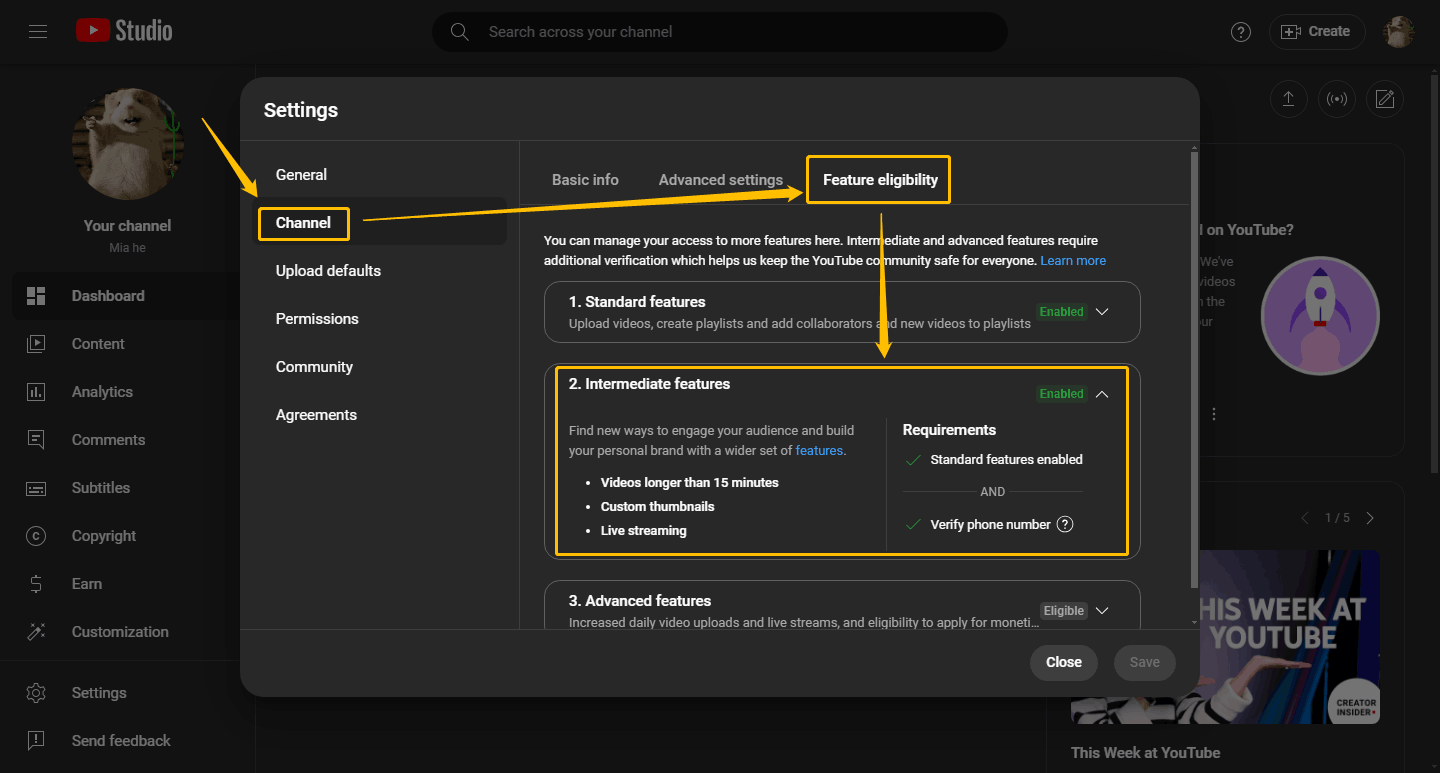1440x773 pixels.
Task: Expand the Advanced features section chevron
Action: click(x=1102, y=610)
